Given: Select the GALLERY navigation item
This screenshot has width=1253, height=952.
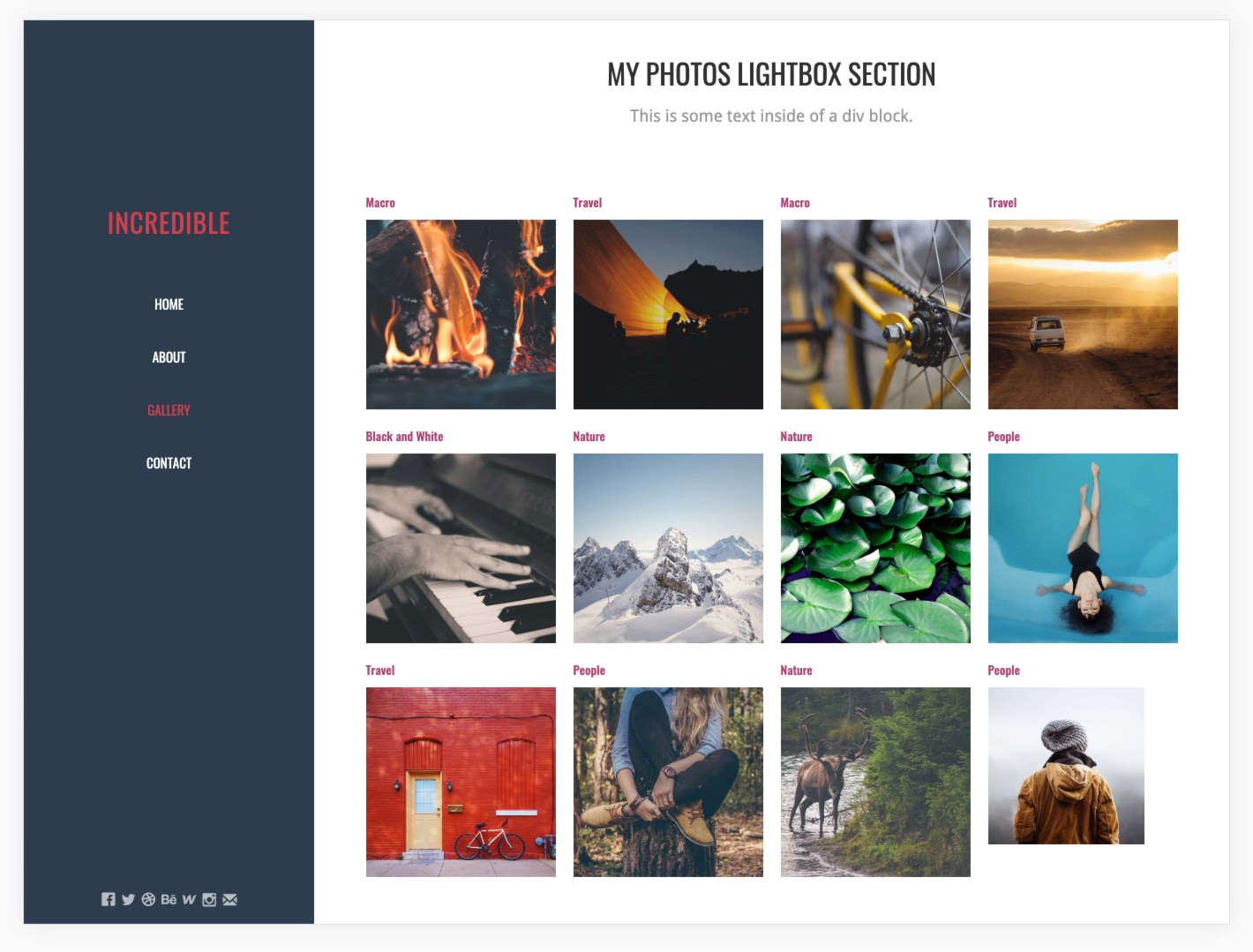Looking at the screenshot, I should 169,410.
